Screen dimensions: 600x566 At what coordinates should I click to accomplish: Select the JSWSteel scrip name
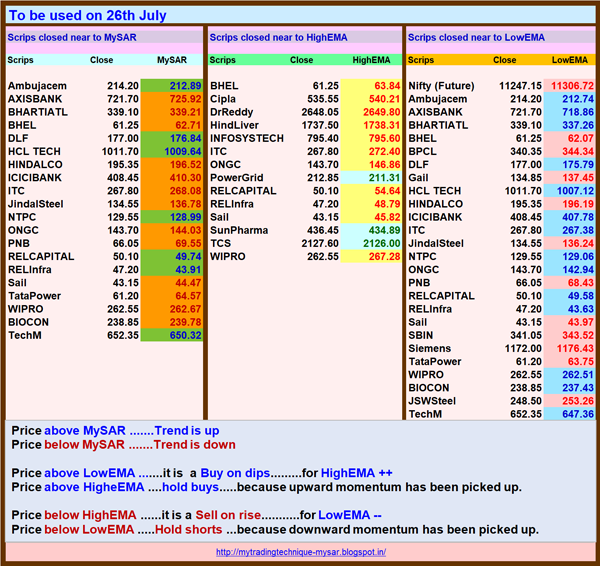pyautogui.click(x=432, y=401)
